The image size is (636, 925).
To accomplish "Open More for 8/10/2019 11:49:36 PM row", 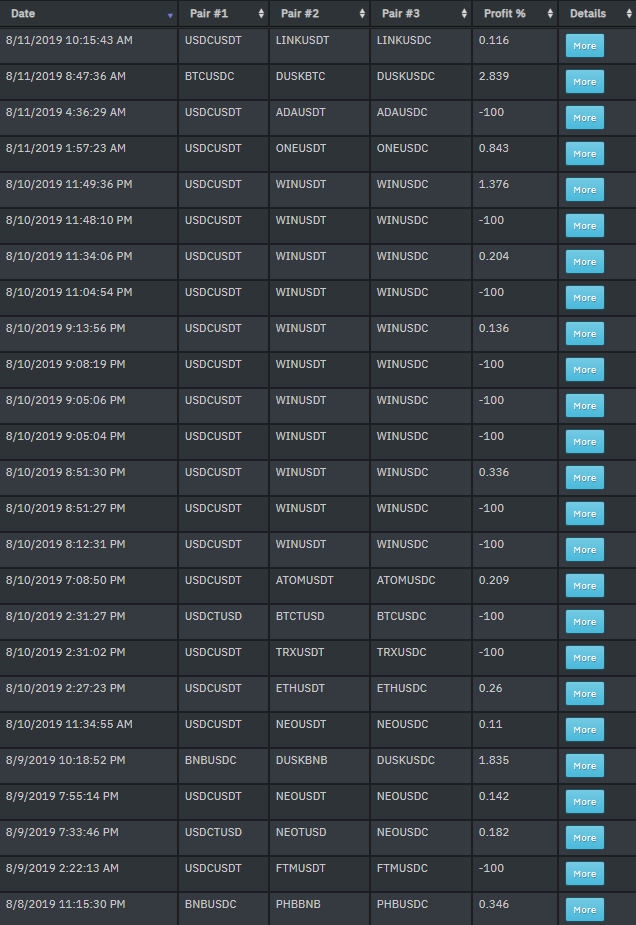I will (585, 190).
